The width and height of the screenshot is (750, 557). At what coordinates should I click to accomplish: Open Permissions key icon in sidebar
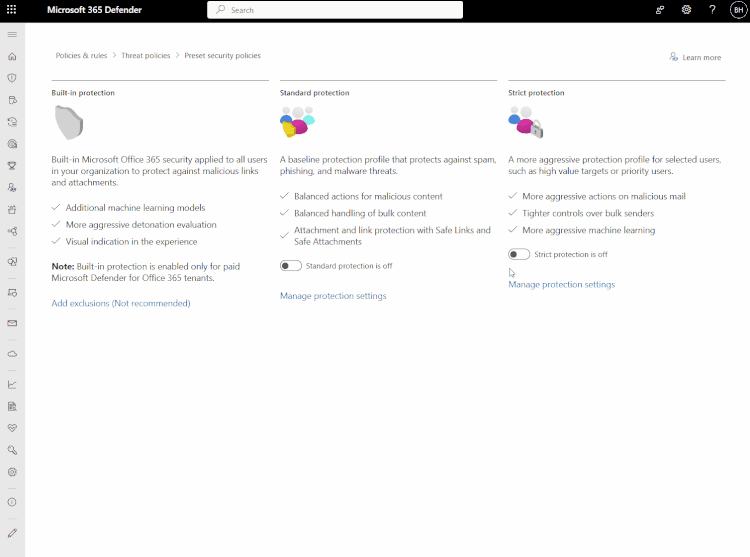(12, 450)
